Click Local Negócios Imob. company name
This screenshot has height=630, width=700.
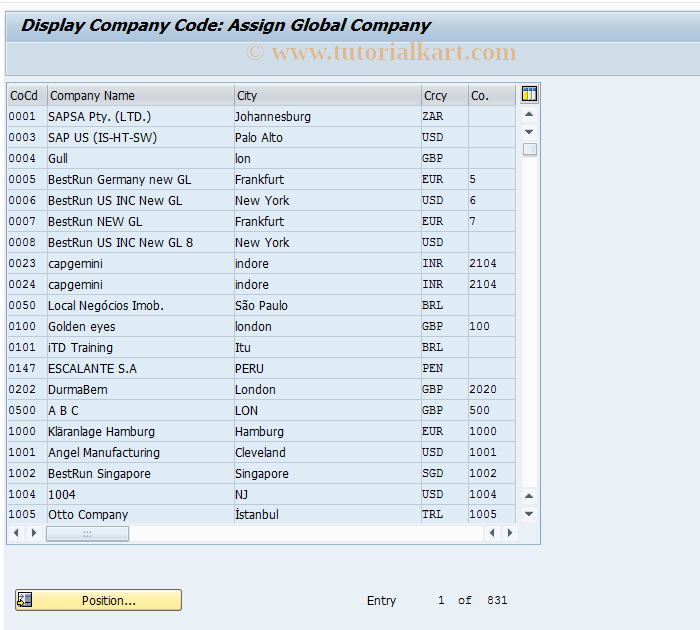point(141,305)
